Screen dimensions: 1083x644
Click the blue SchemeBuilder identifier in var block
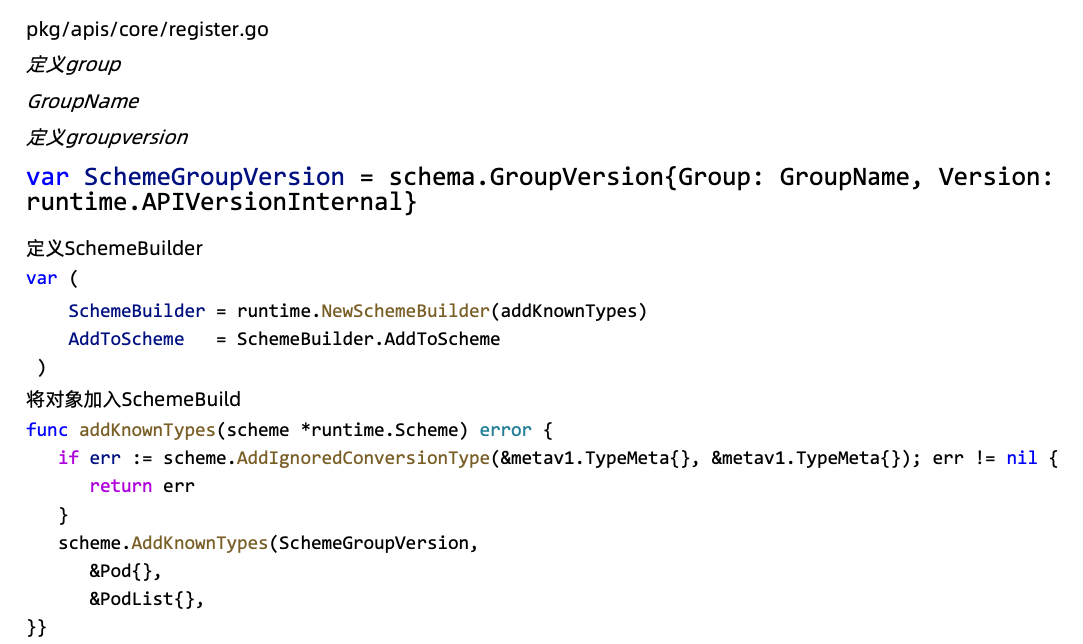pyautogui.click(x=137, y=311)
